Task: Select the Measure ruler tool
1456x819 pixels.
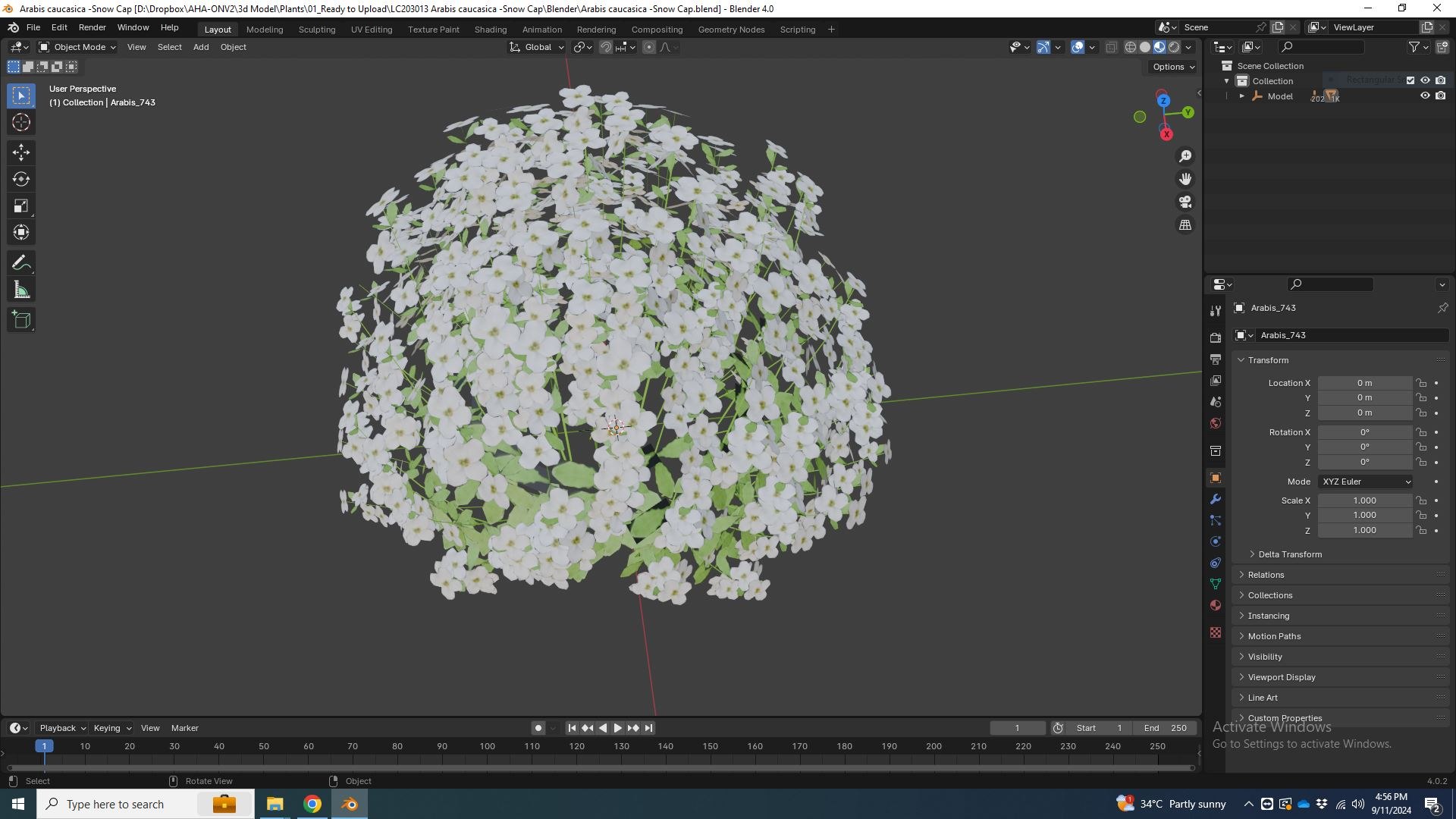Action: 21,290
